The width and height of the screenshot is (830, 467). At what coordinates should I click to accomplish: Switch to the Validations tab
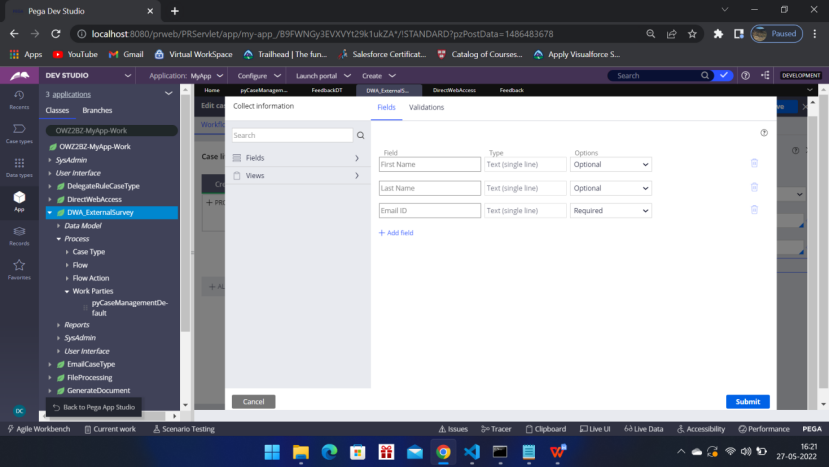tap(426, 107)
